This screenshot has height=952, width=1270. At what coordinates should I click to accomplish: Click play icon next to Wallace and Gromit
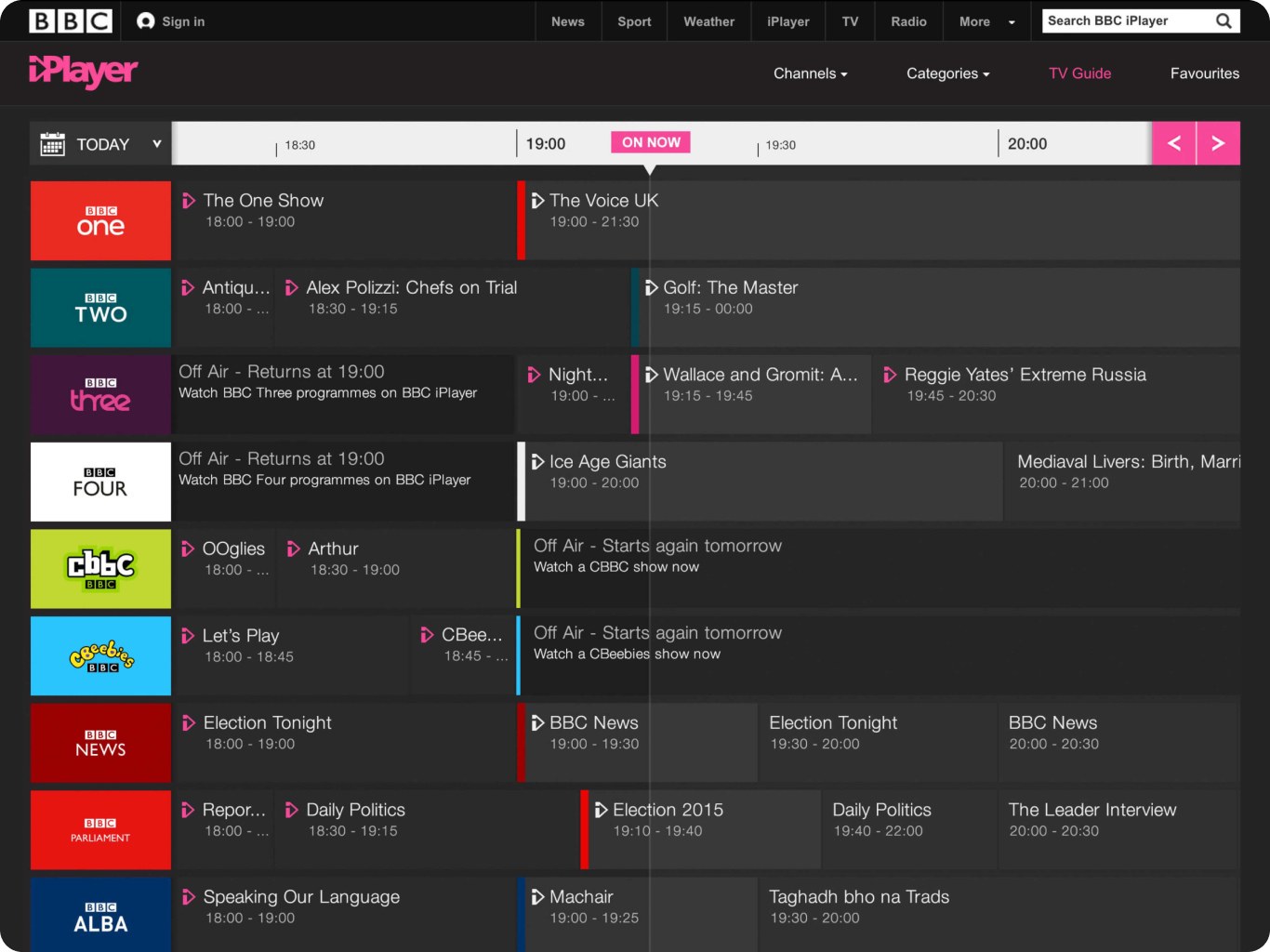pyautogui.click(x=652, y=375)
